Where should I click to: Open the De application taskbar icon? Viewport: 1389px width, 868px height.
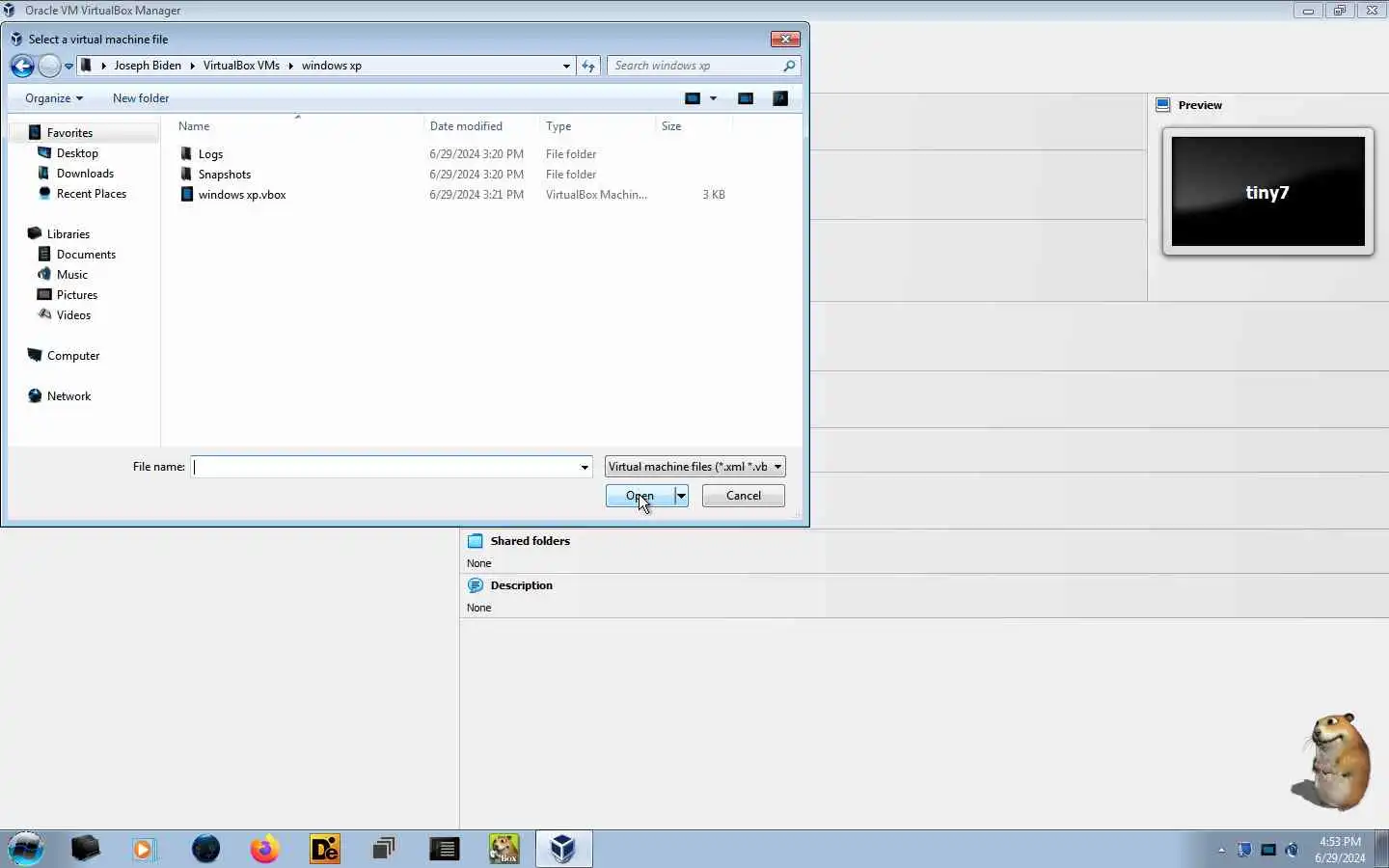[325, 849]
